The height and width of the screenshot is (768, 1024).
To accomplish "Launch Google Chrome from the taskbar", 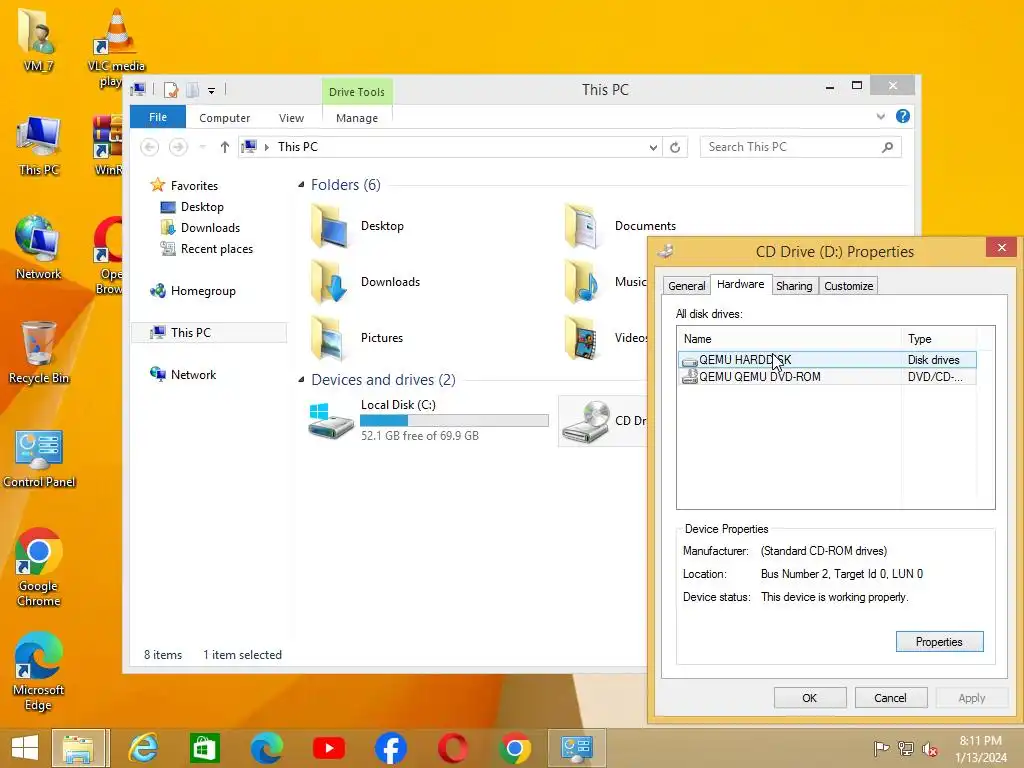I will point(515,748).
